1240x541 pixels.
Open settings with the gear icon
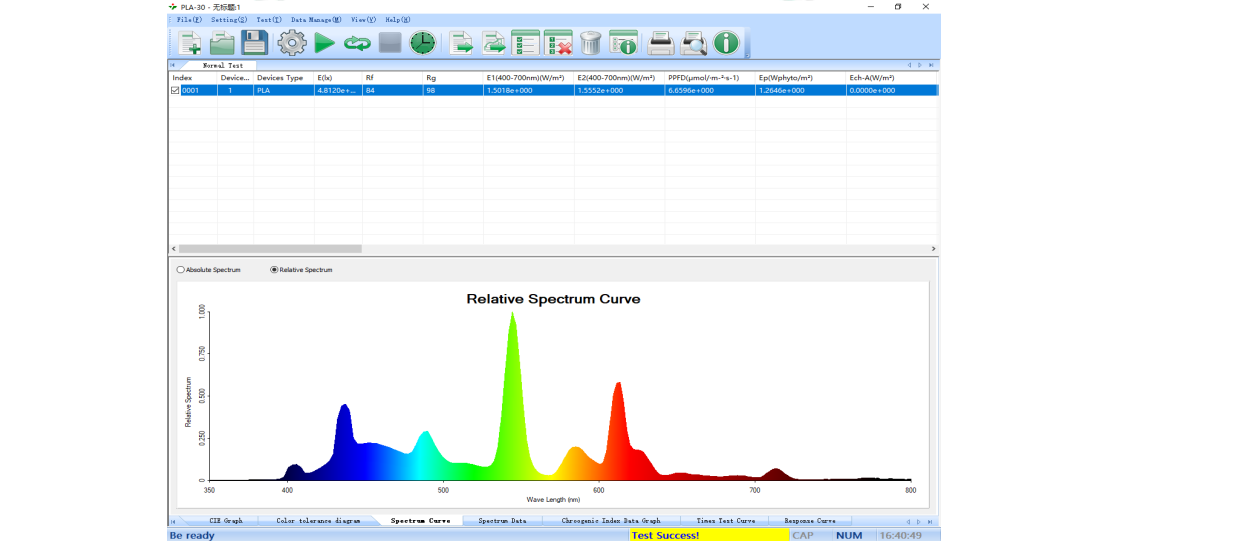point(291,42)
